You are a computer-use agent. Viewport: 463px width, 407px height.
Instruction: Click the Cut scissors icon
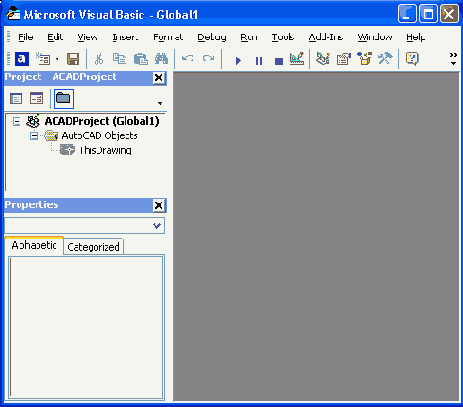pos(99,59)
